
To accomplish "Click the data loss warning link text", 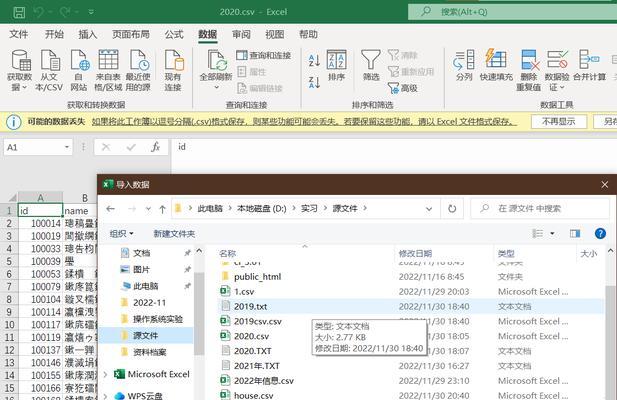I will point(305,122).
